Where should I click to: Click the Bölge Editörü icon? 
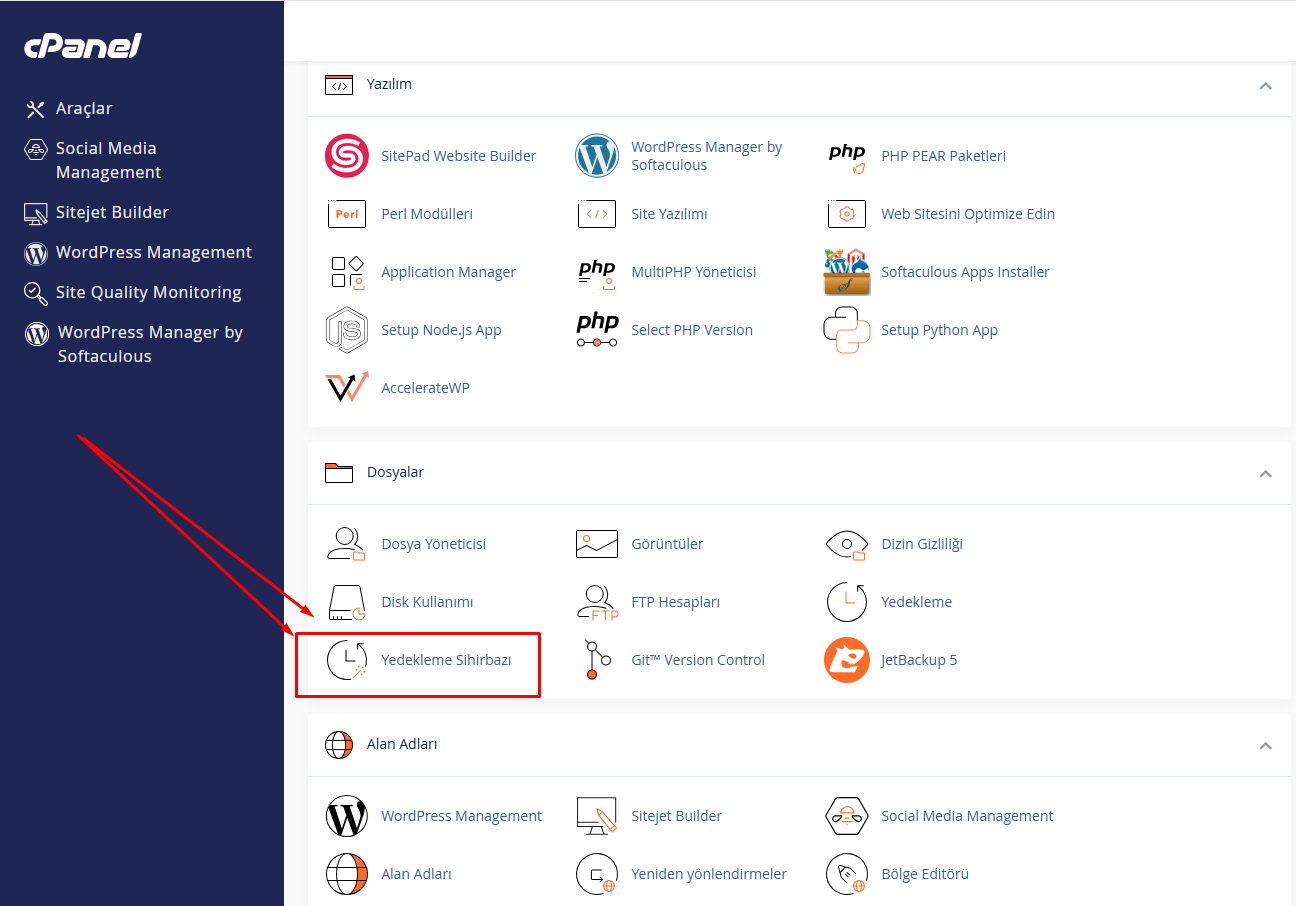point(847,874)
